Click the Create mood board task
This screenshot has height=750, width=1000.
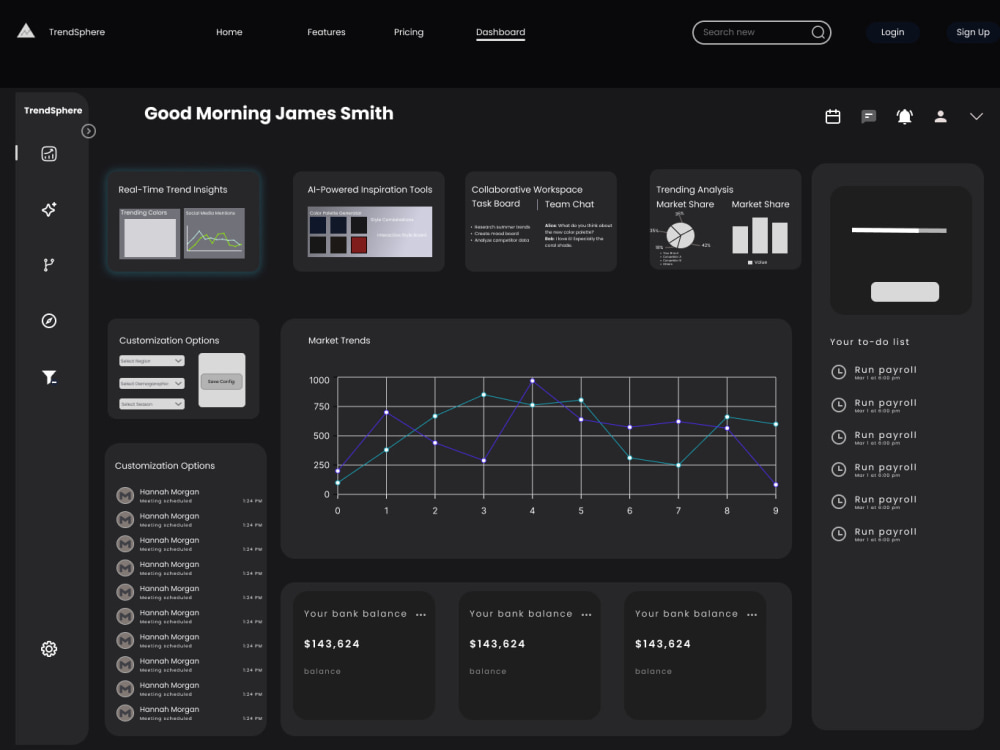pyautogui.click(x=495, y=233)
